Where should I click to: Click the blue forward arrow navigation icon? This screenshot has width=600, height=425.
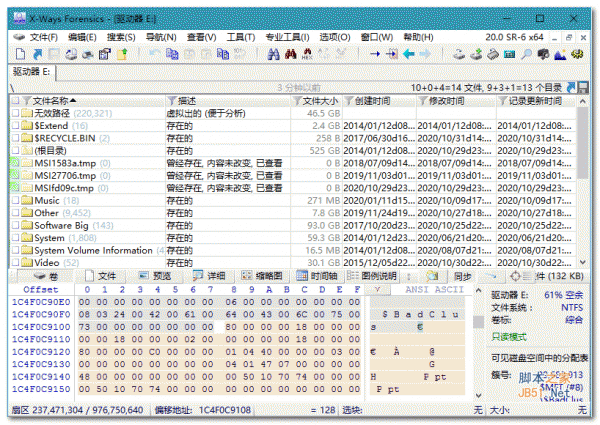point(425,53)
